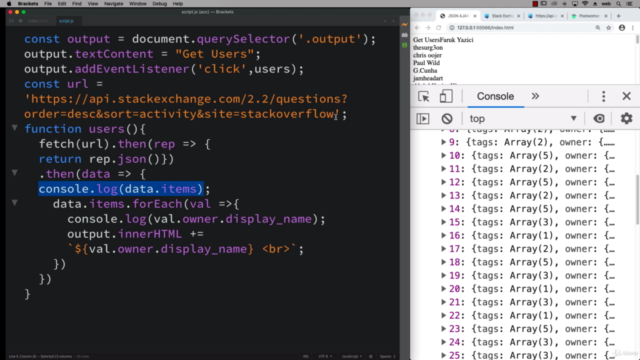Click the console panel vertical scrollbar
Screen dimensions: 640x360
coord(637,199)
